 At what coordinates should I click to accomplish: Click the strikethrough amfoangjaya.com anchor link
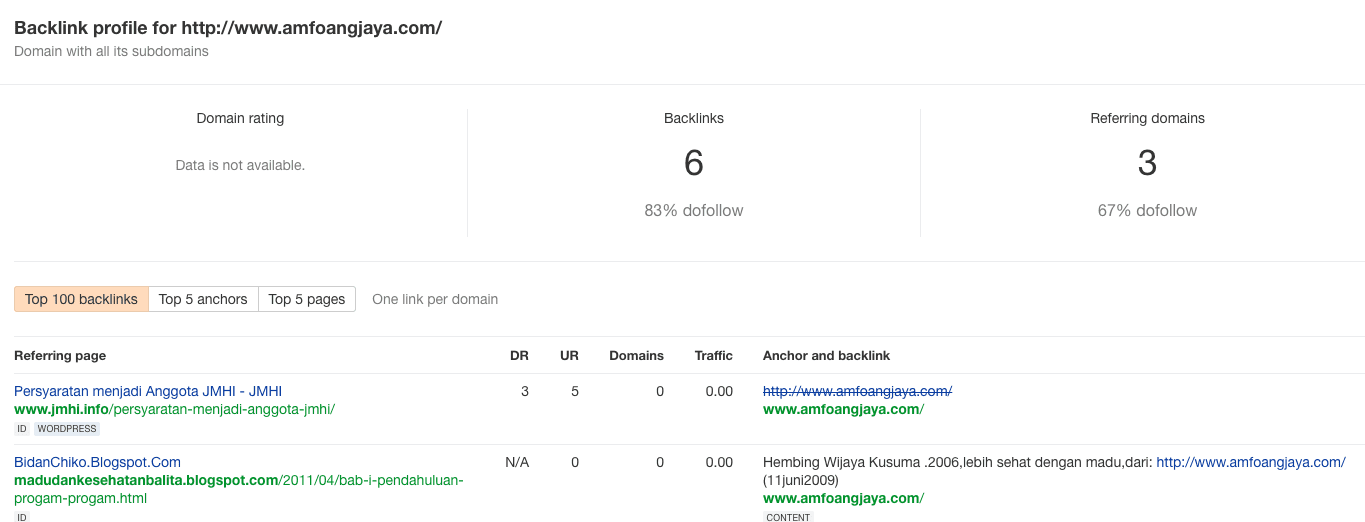click(857, 391)
